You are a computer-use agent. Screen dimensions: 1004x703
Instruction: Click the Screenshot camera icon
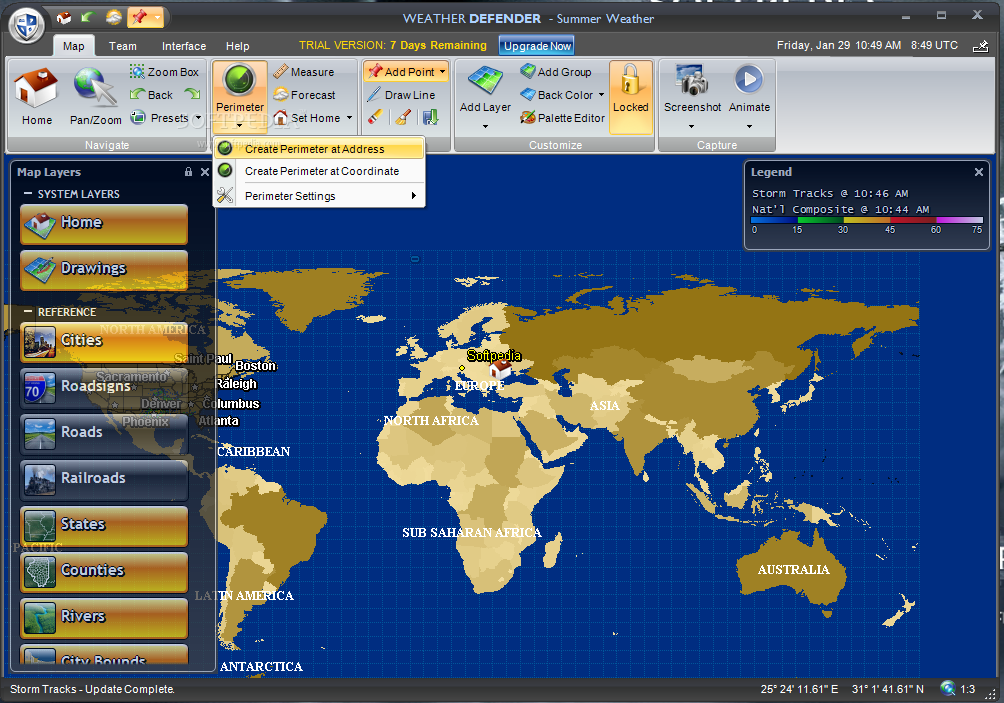692,82
